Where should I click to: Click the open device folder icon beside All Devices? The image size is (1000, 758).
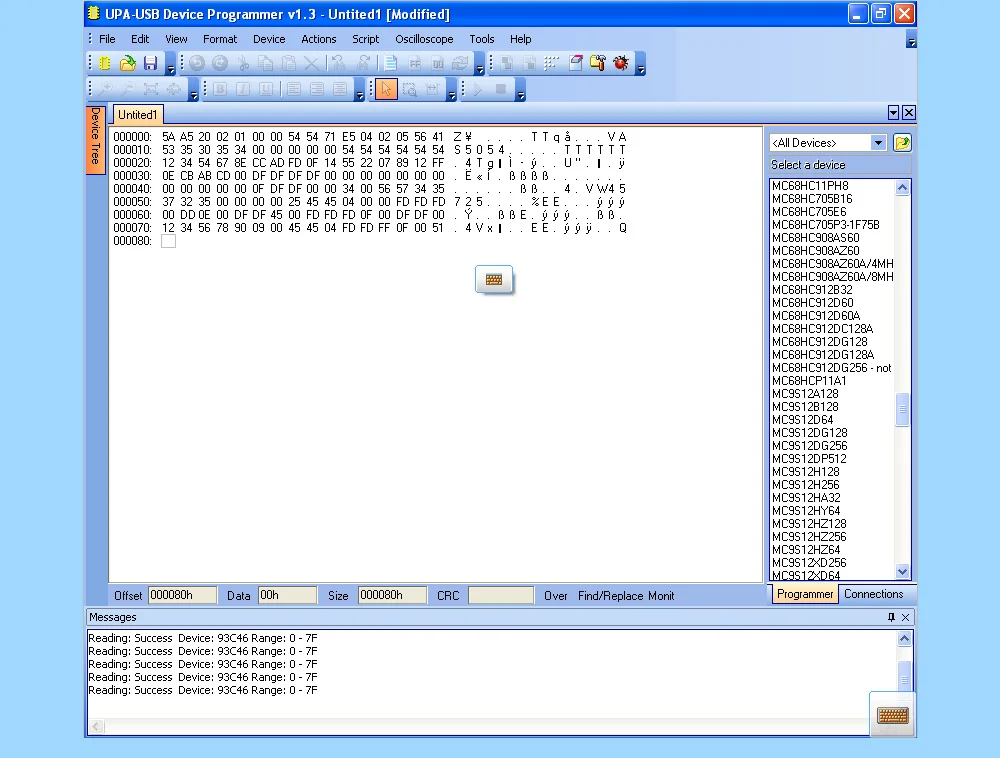point(902,143)
